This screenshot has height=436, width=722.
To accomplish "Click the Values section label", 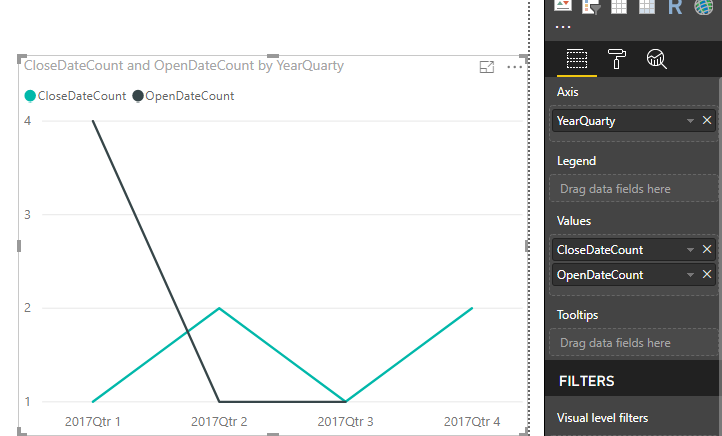I will pyautogui.click(x=574, y=221).
